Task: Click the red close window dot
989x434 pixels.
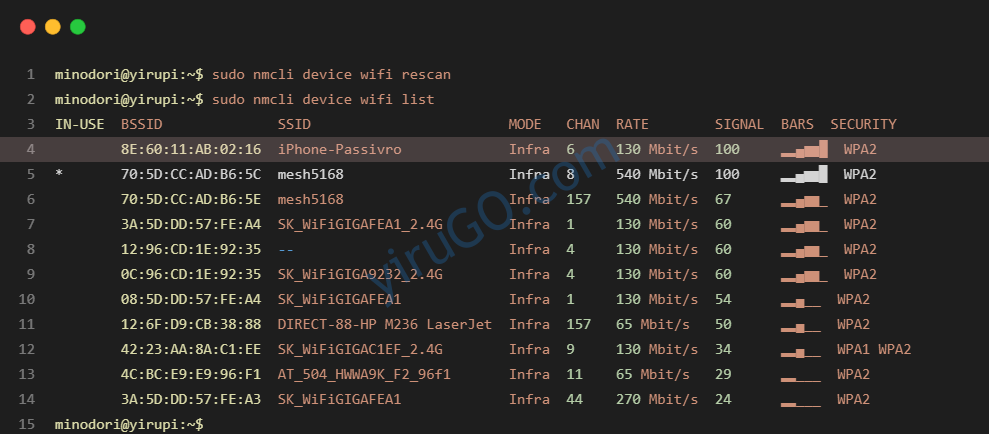Action: (27, 27)
